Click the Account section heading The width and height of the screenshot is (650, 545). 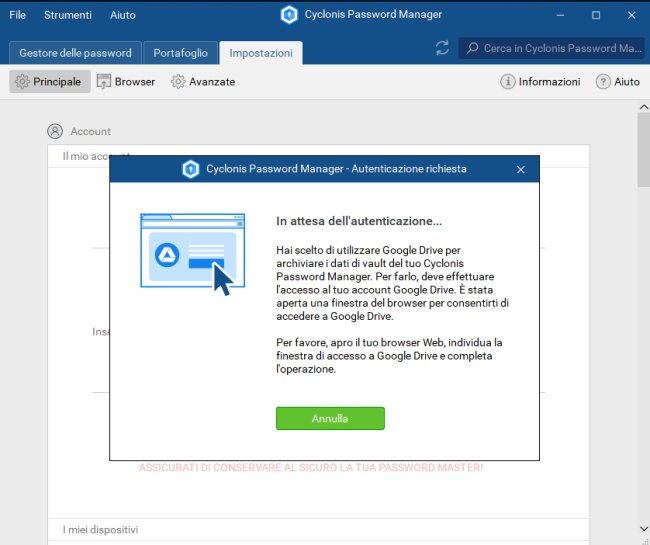coord(90,131)
